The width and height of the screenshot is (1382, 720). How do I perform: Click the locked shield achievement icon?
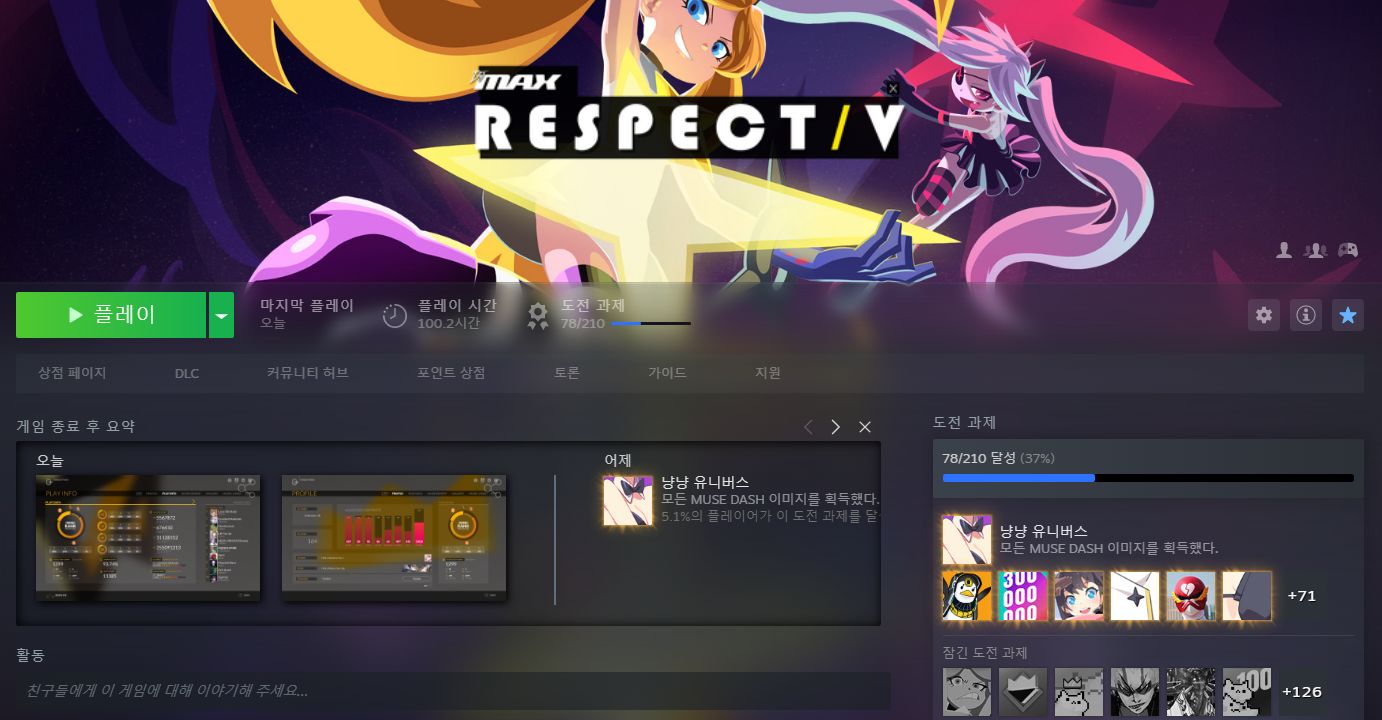1023,692
